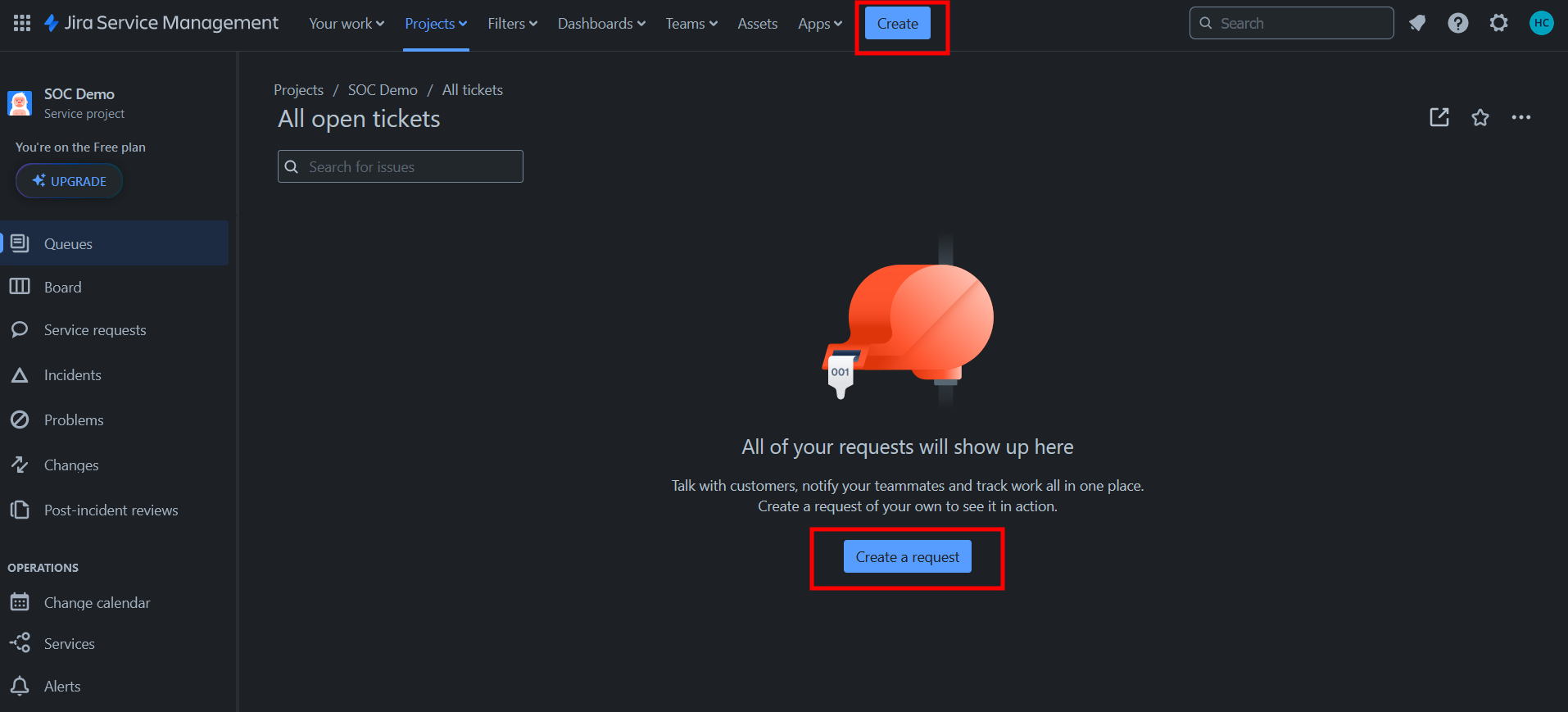1568x712 pixels.
Task: Open the SOC Demo breadcrumb link
Action: pyautogui.click(x=383, y=90)
